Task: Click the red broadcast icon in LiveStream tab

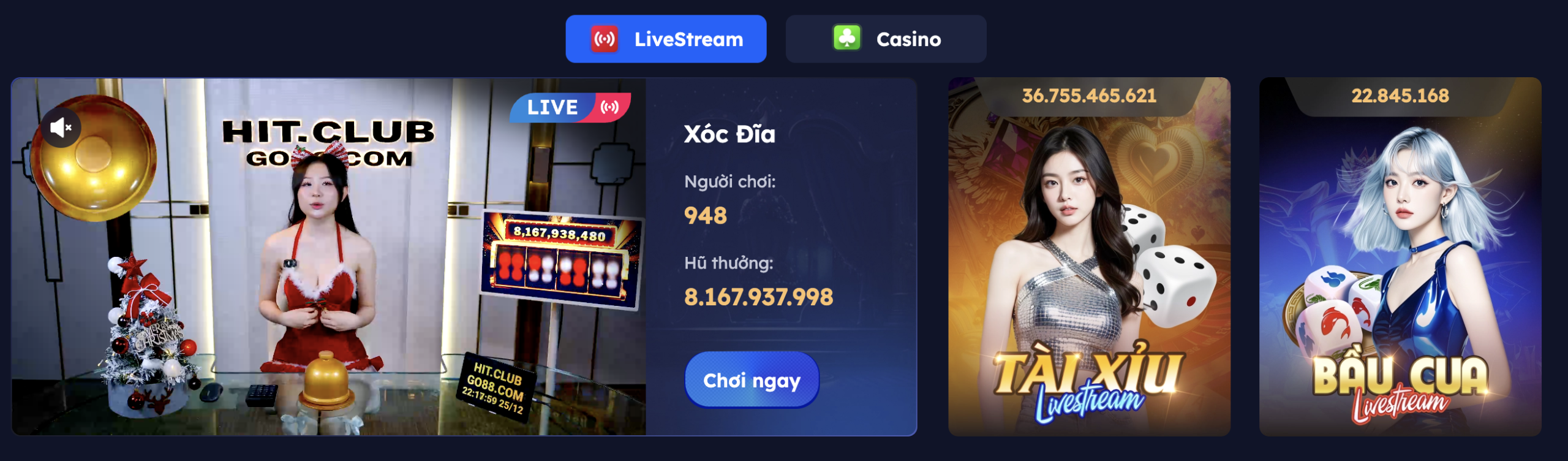Action: pos(605,39)
